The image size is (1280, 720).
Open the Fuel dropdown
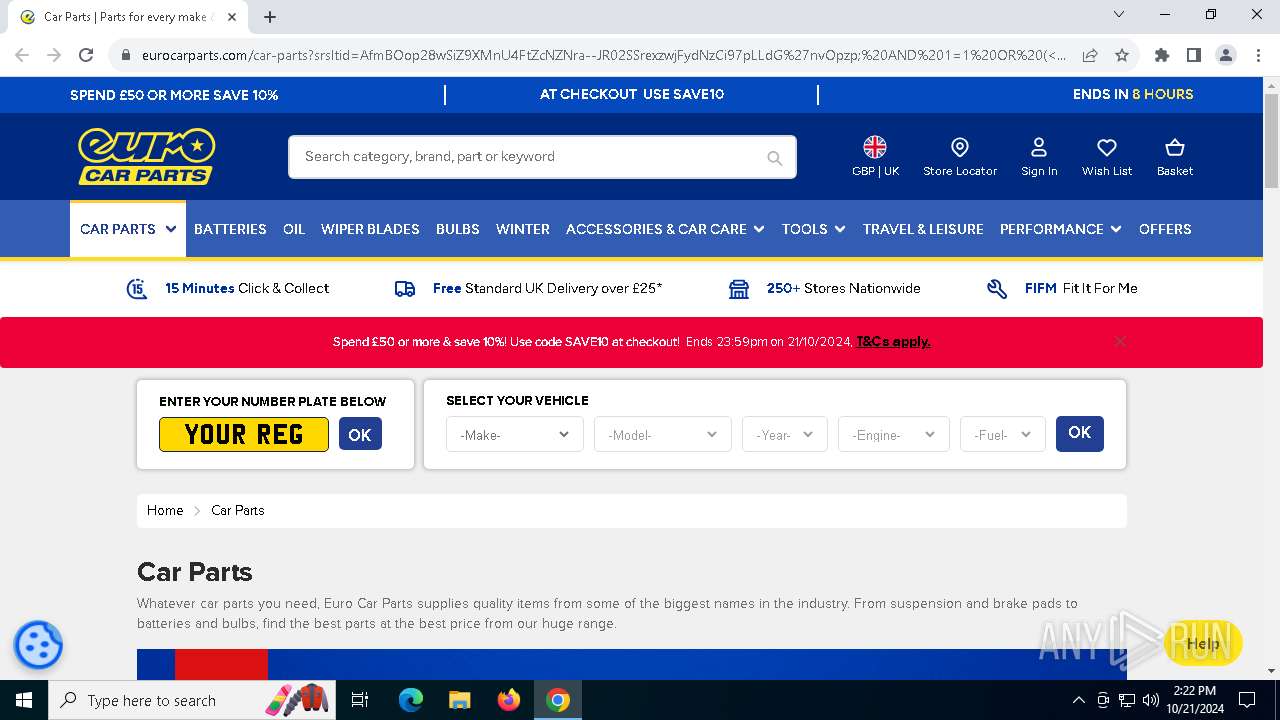click(x=1002, y=435)
